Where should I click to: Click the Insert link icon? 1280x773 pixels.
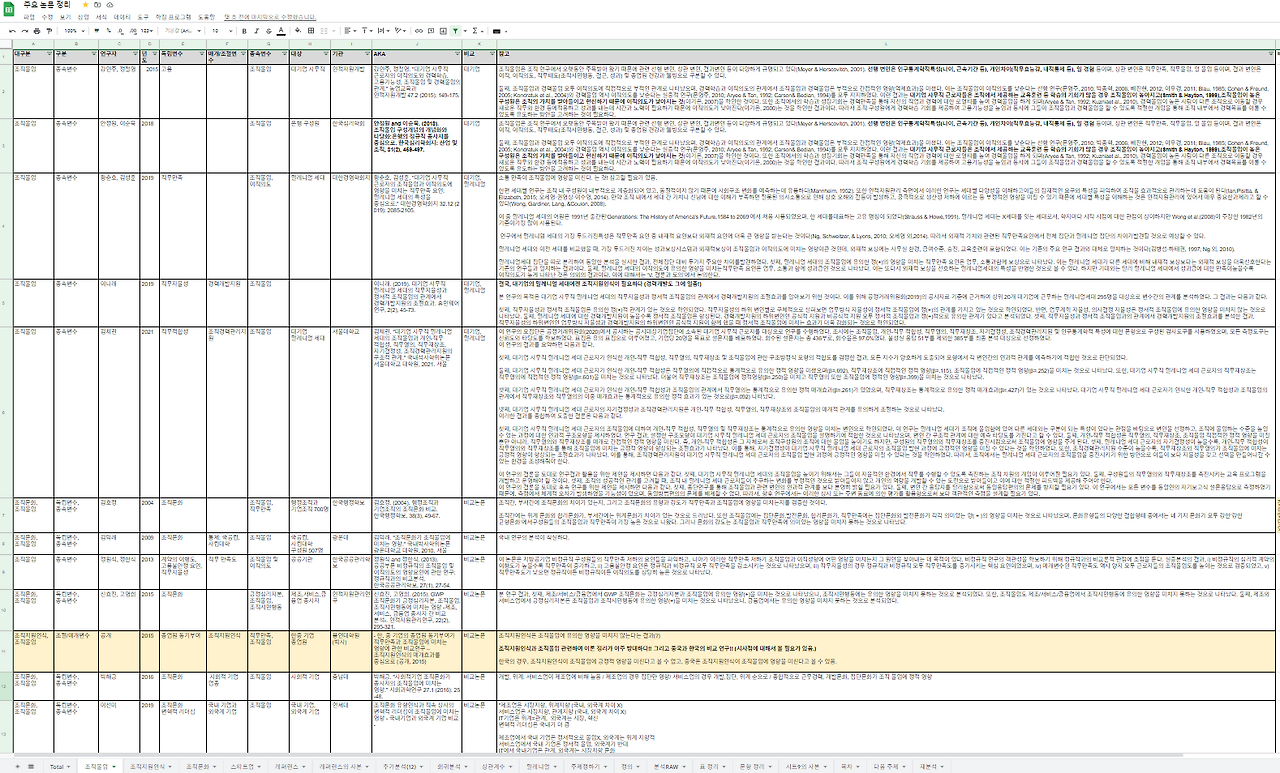[x=418, y=31]
